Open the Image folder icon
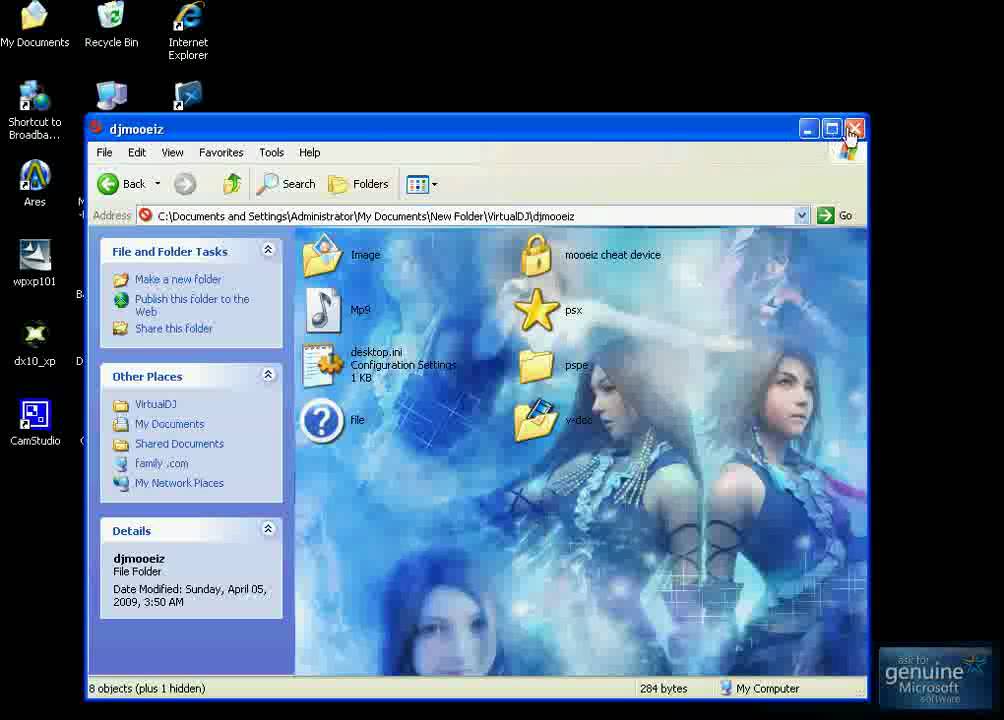The width and height of the screenshot is (1004, 720). click(x=323, y=256)
